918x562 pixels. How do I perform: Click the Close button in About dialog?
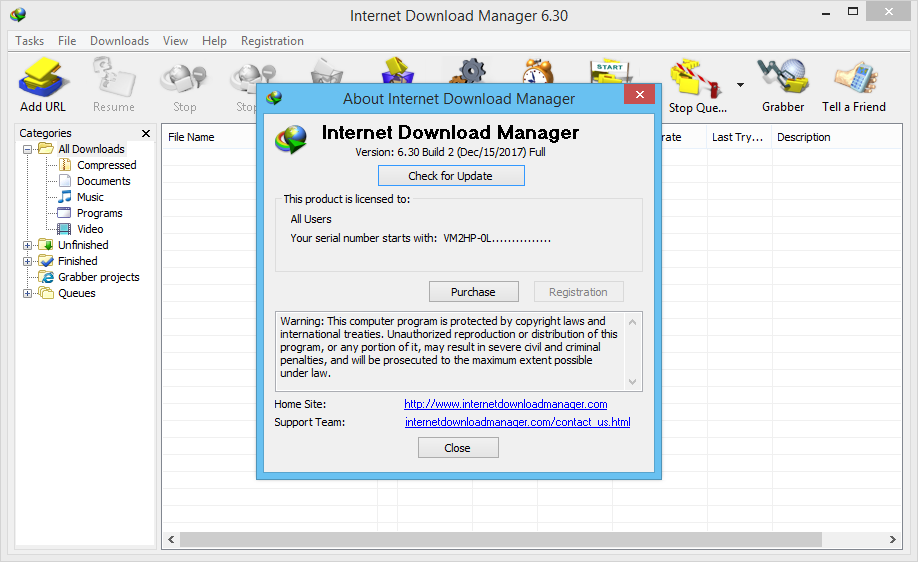pos(458,448)
